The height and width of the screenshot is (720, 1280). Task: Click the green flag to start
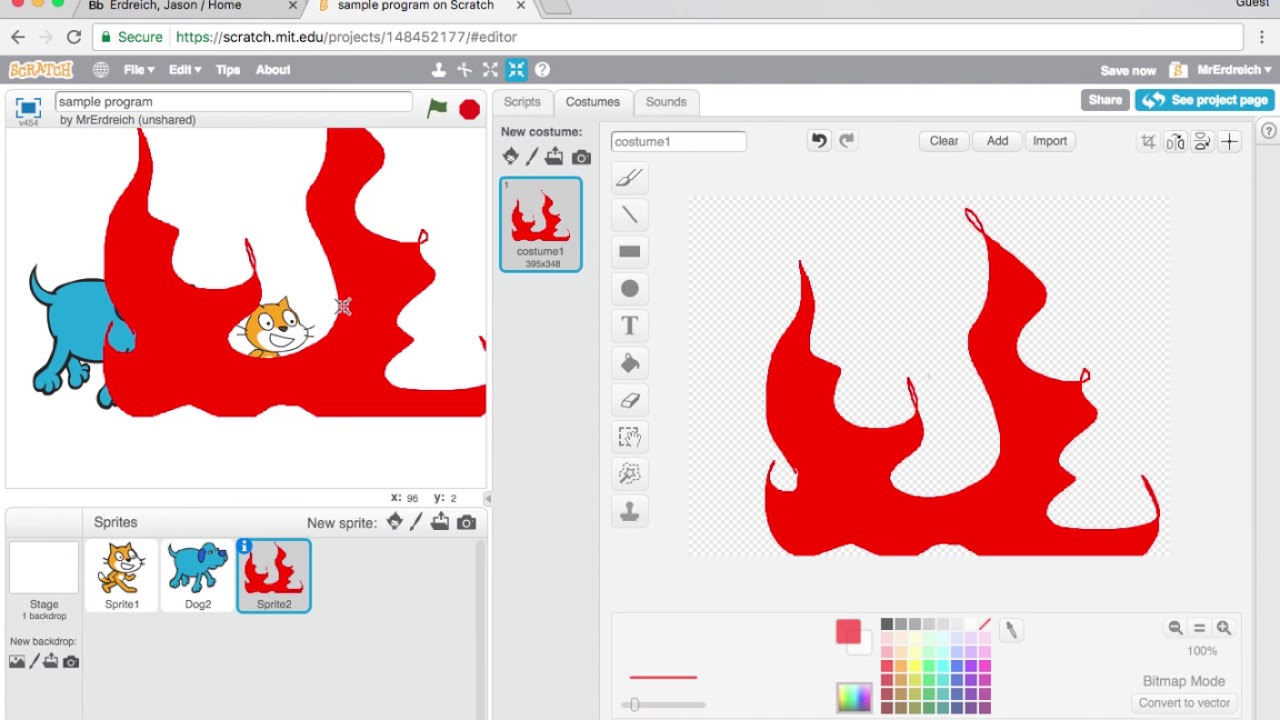coord(437,108)
